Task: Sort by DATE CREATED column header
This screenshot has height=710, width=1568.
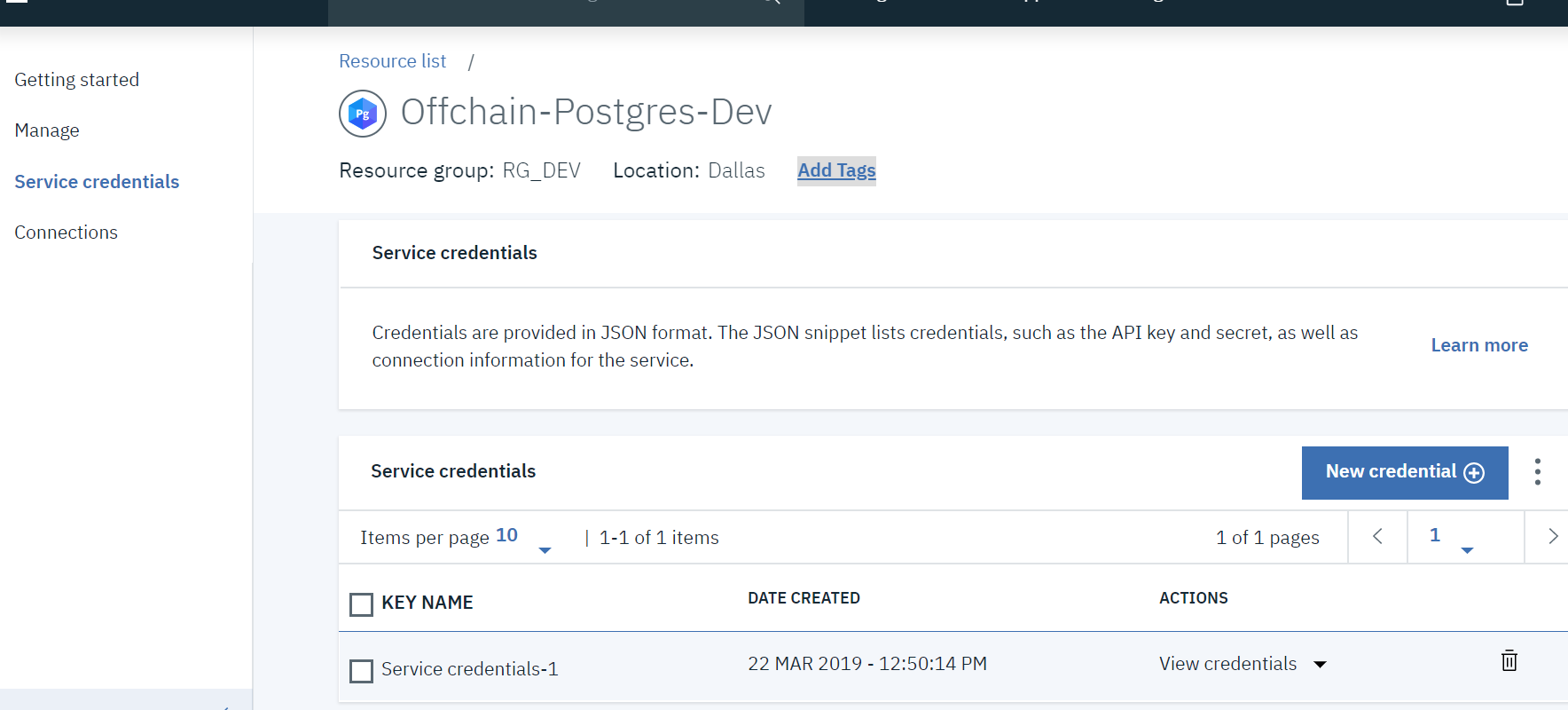Action: click(804, 598)
